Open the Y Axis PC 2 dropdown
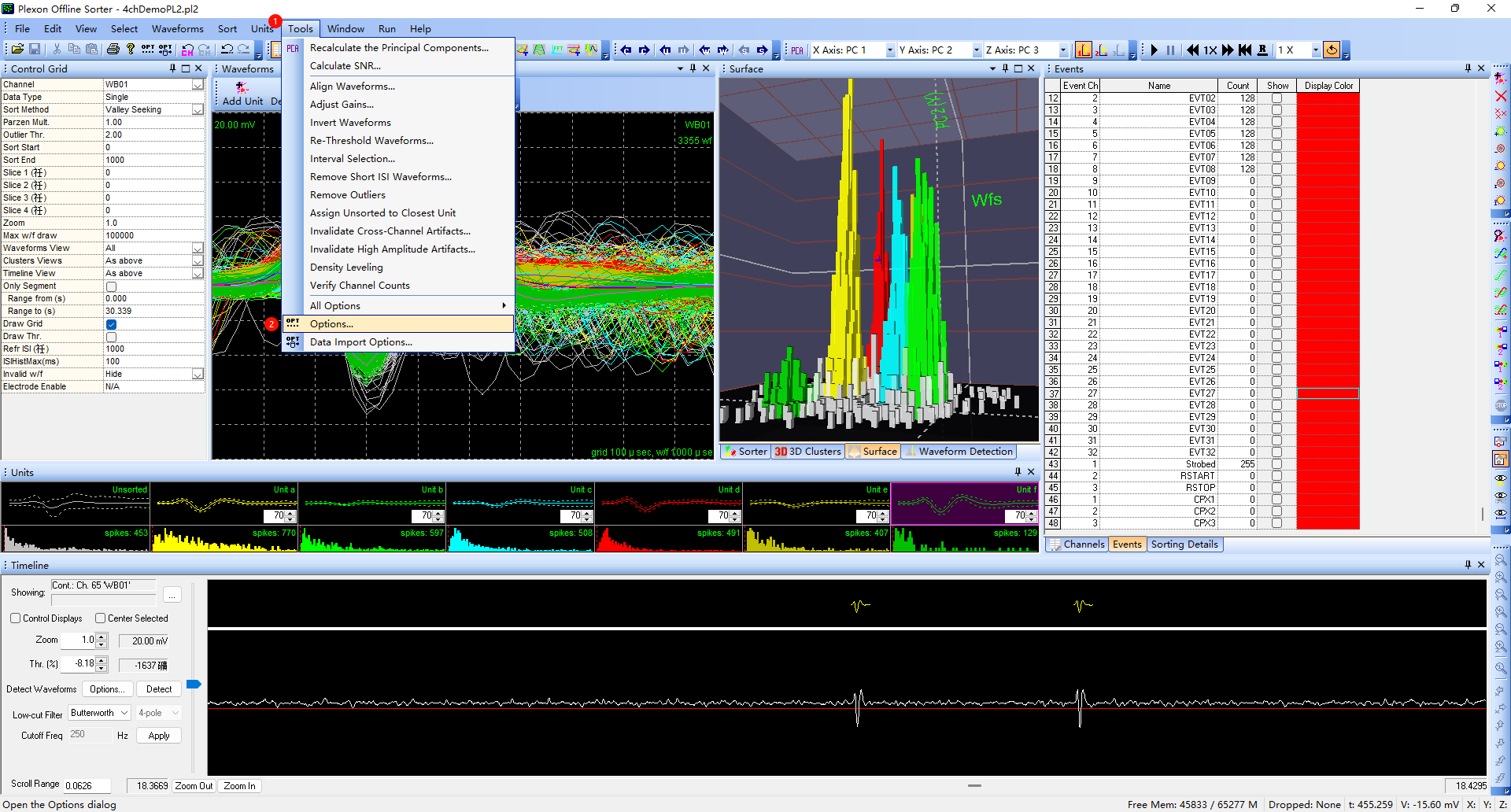Viewport: 1511px width, 812px height. click(x=977, y=50)
